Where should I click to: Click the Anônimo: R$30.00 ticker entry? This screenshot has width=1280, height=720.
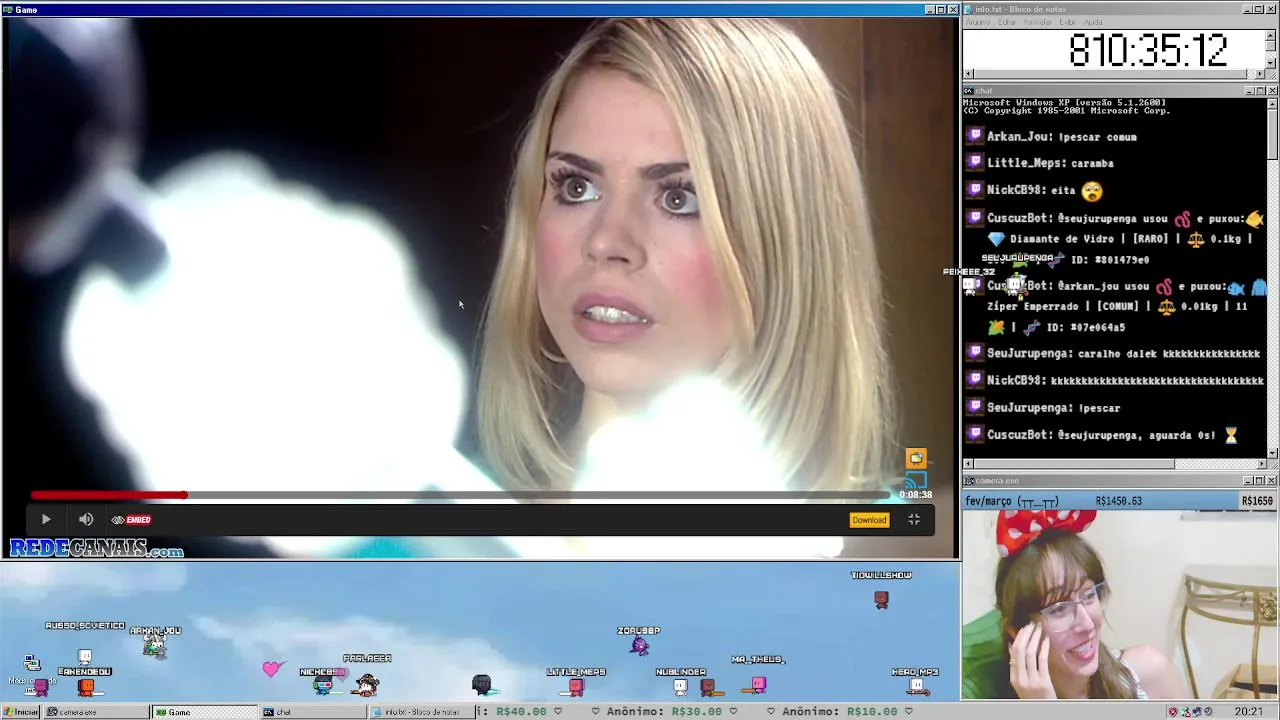[x=663, y=712]
